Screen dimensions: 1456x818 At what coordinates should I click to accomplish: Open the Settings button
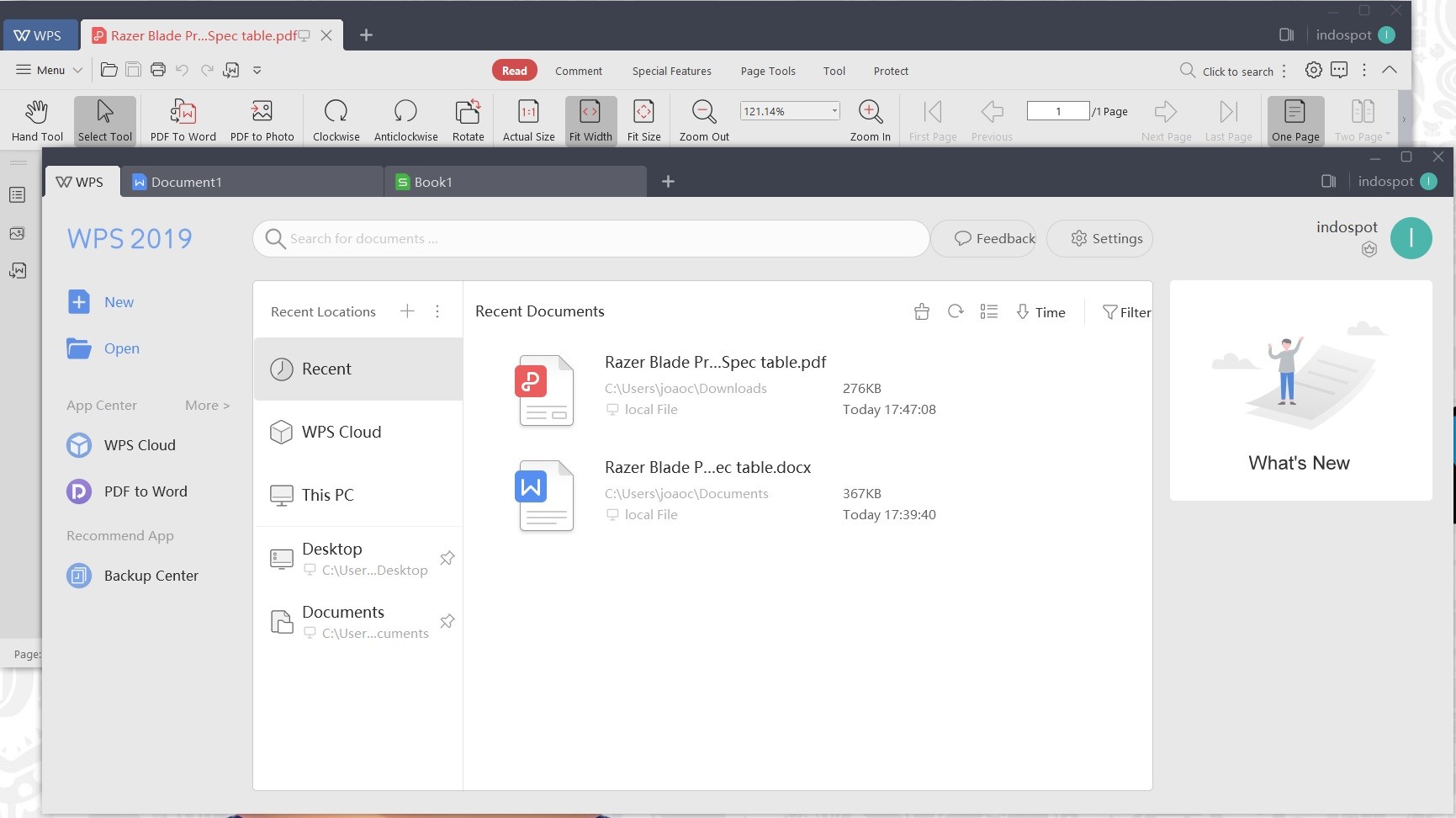click(x=1106, y=239)
